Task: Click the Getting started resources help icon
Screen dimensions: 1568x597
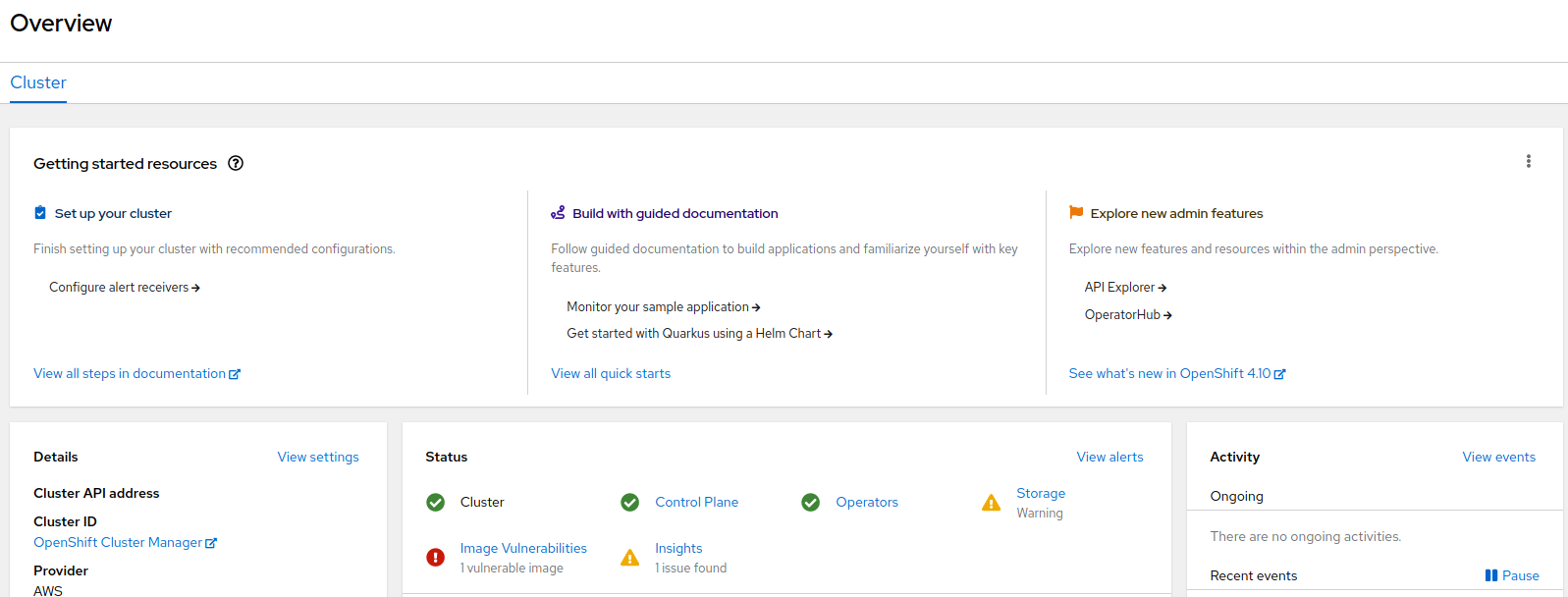Action: (x=236, y=164)
